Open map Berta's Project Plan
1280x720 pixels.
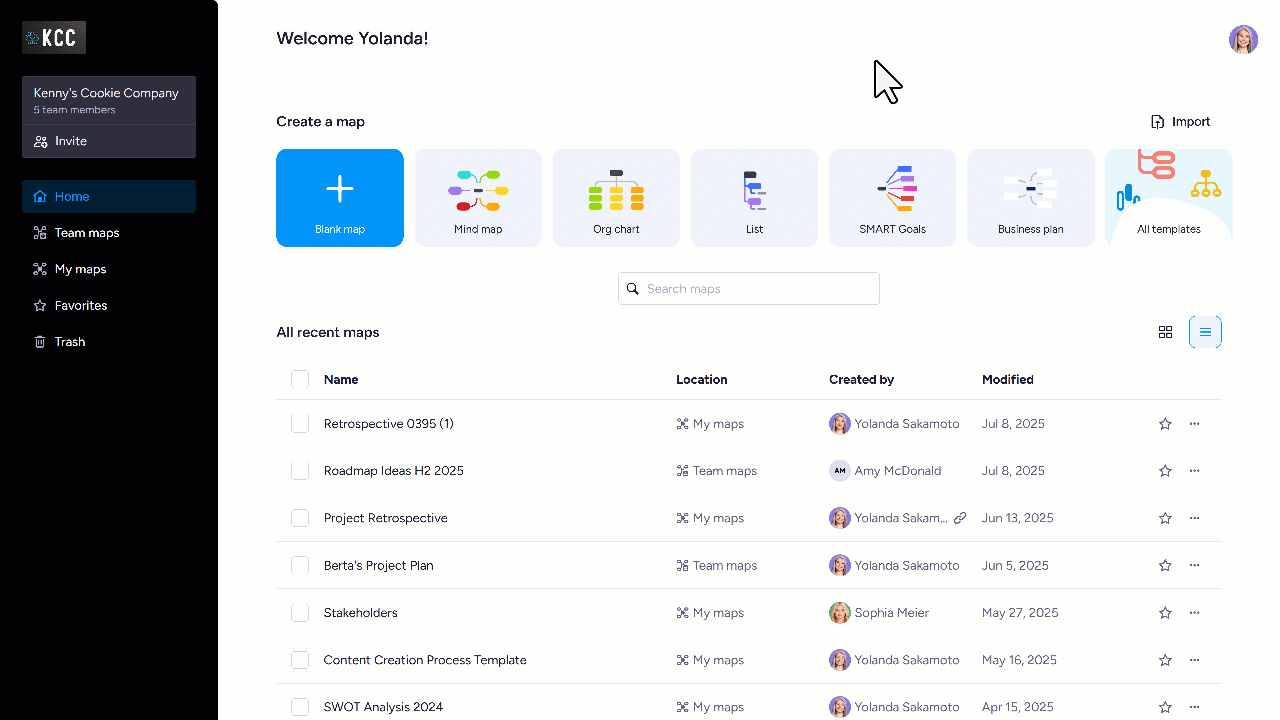[379, 566]
